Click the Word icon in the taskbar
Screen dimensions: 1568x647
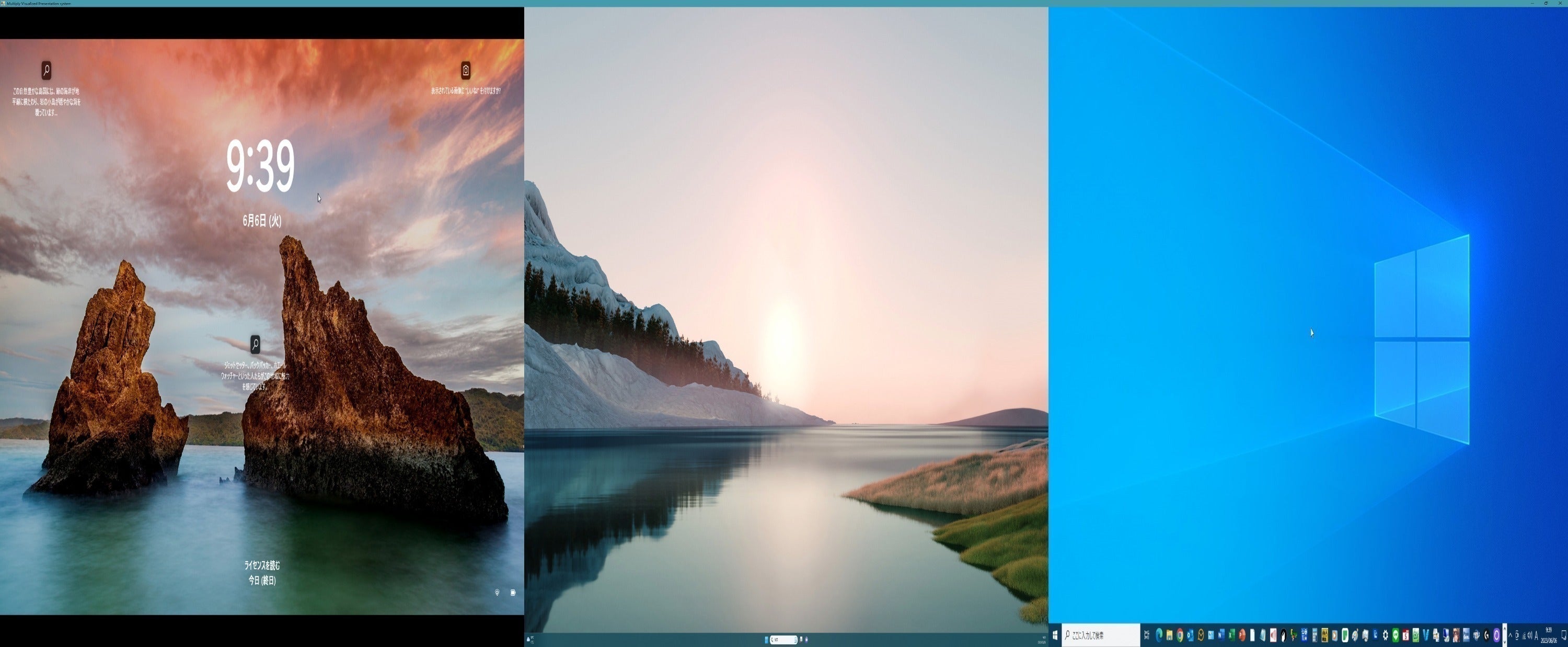point(1221,635)
